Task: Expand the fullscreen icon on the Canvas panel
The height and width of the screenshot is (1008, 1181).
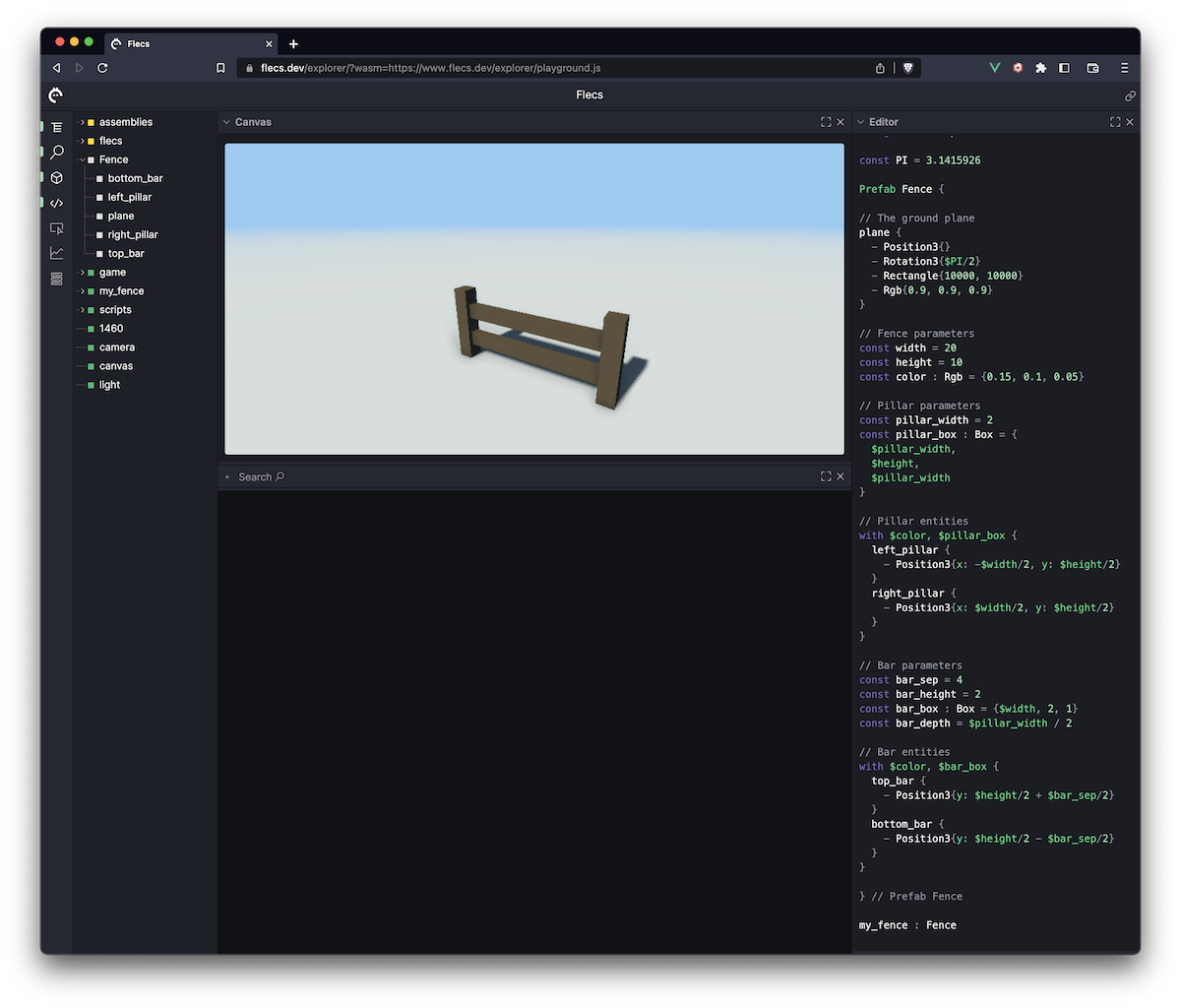Action: click(x=825, y=121)
